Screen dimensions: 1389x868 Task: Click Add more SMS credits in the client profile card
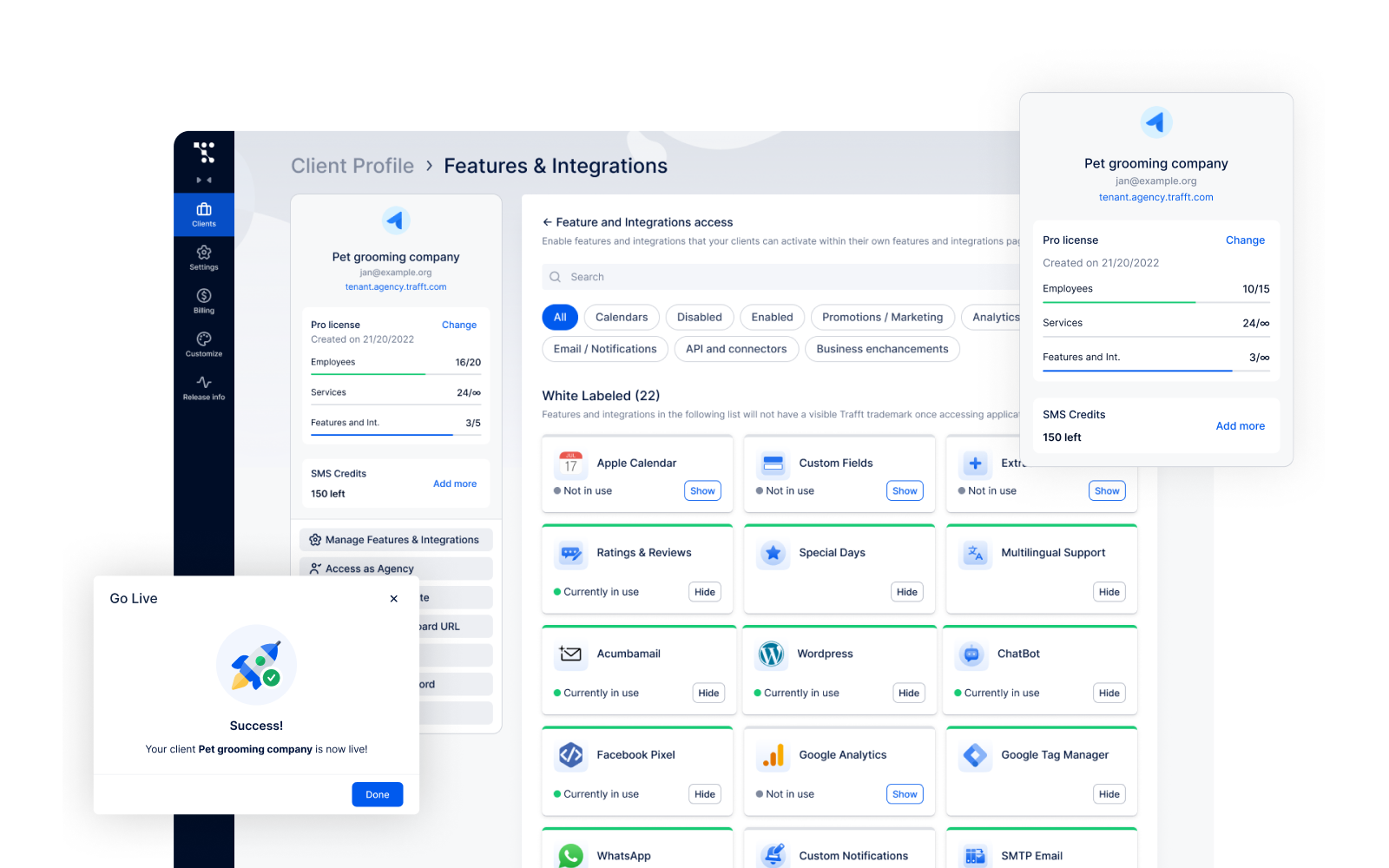(455, 483)
